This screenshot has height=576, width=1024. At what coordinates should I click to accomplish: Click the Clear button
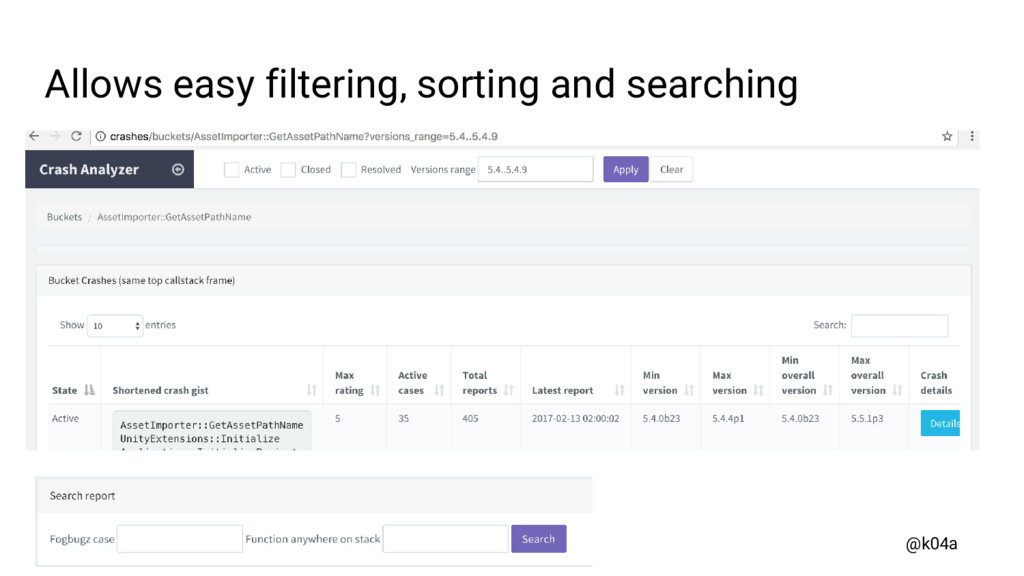point(671,170)
